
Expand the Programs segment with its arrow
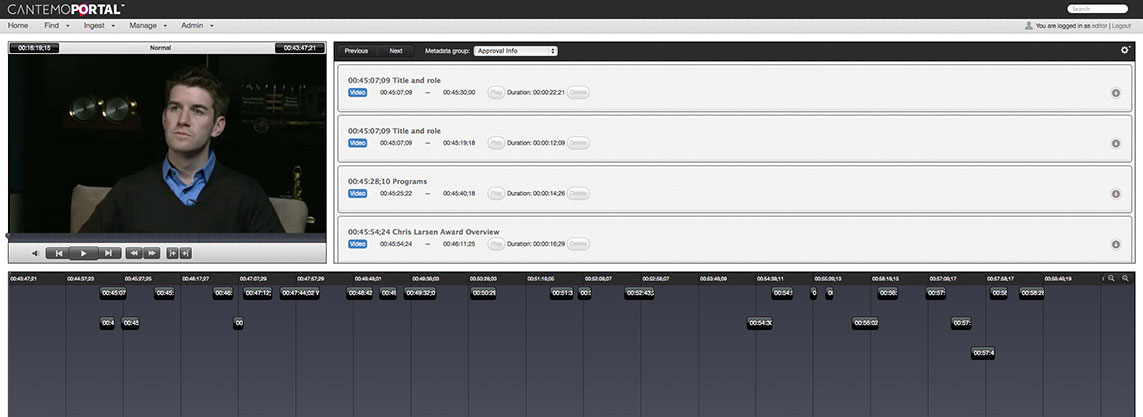click(x=1116, y=194)
